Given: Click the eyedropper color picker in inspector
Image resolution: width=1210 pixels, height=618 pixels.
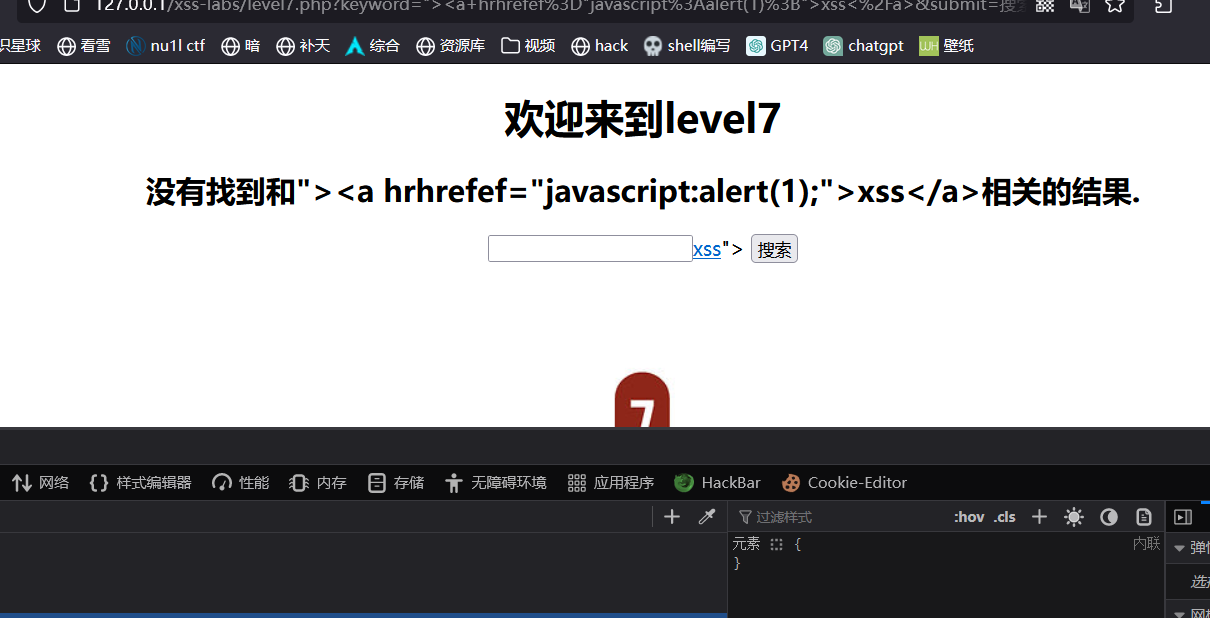Looking at the screenshot, I should 707,517.
